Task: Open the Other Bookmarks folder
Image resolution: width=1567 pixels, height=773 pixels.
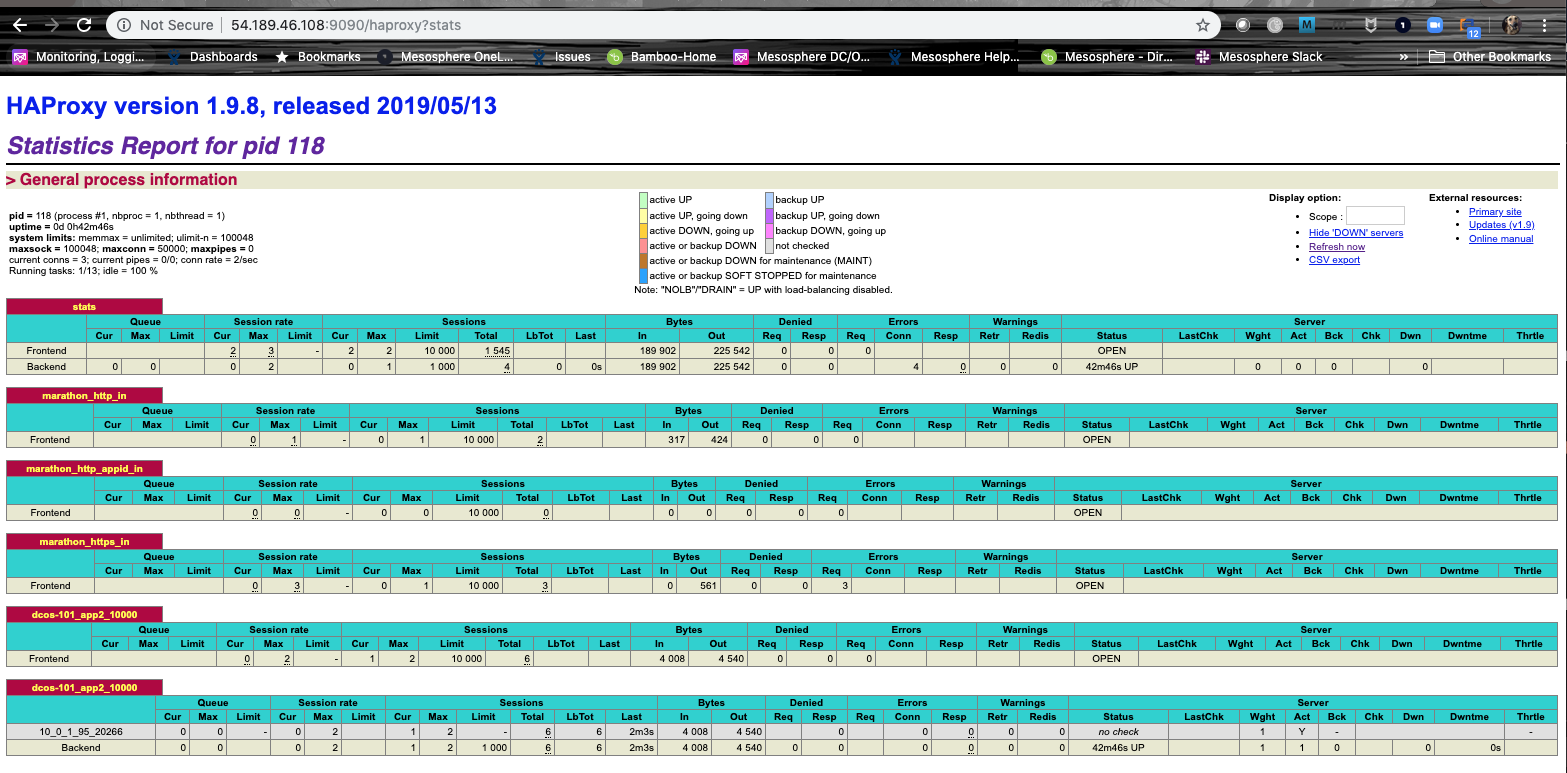Action: coord(1490,57)
